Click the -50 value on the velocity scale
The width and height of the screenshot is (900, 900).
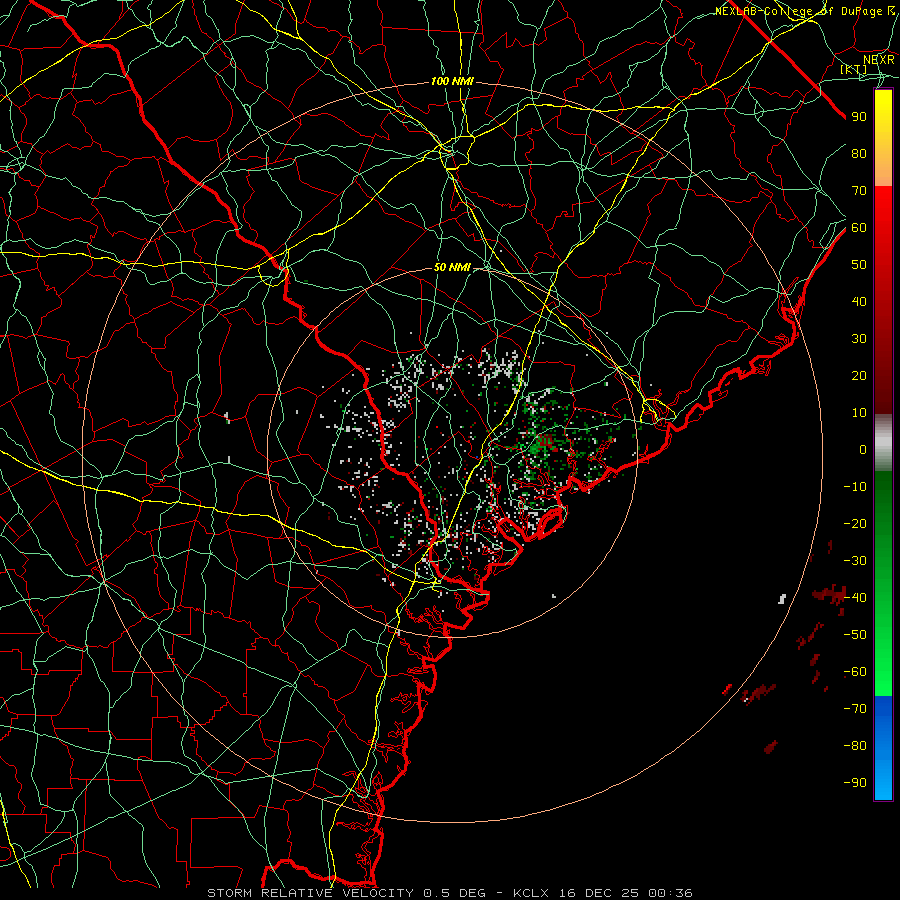point(855,635)
